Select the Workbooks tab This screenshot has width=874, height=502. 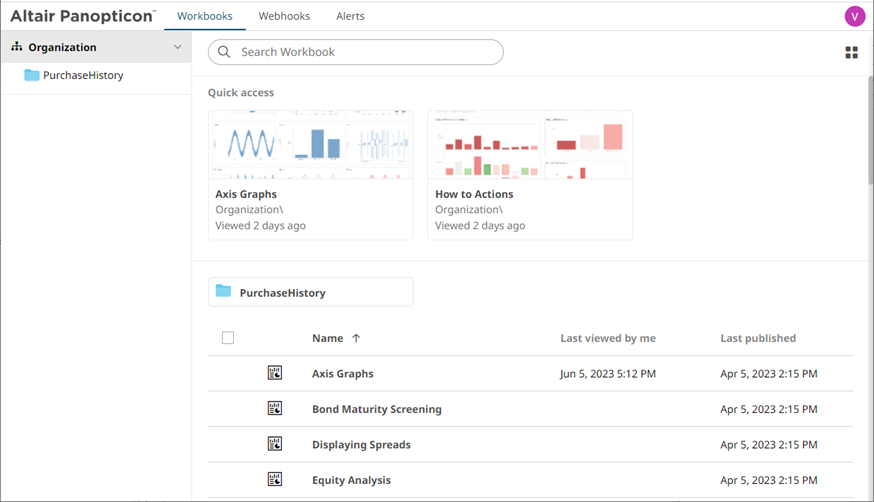click(x=205, y=16)
